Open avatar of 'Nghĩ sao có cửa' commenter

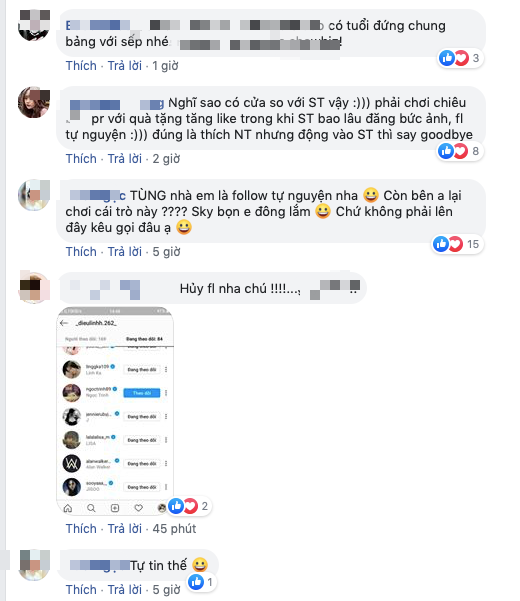click(34, 102)
